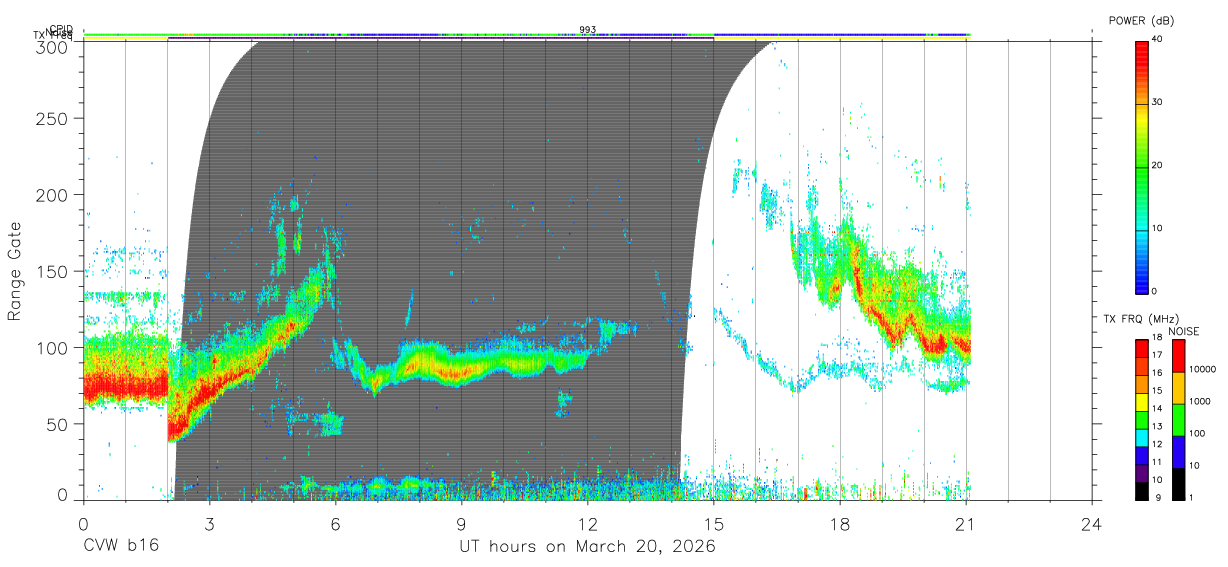
Task: Click the 250 range gate tick label
Action: point(54,119)
